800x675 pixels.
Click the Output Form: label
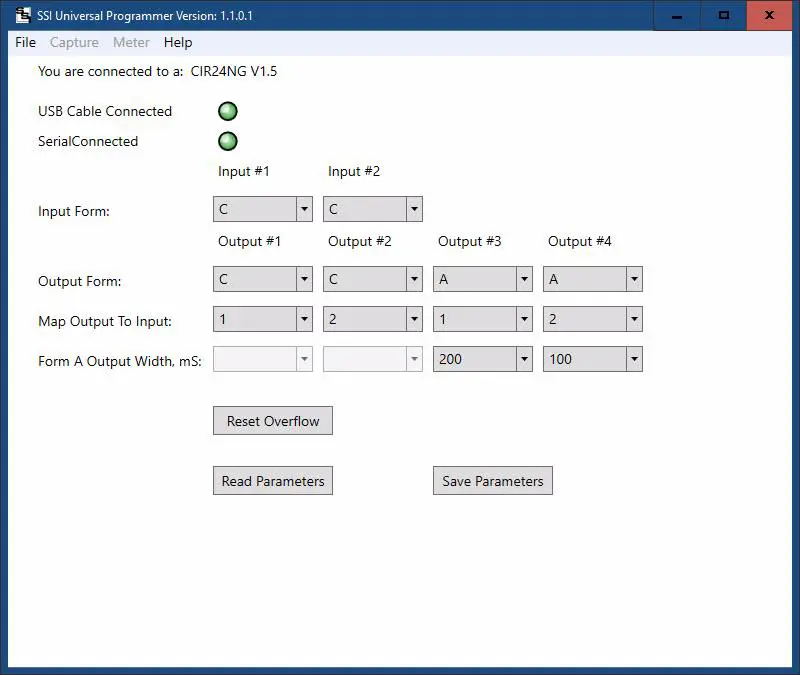[80, 281]
